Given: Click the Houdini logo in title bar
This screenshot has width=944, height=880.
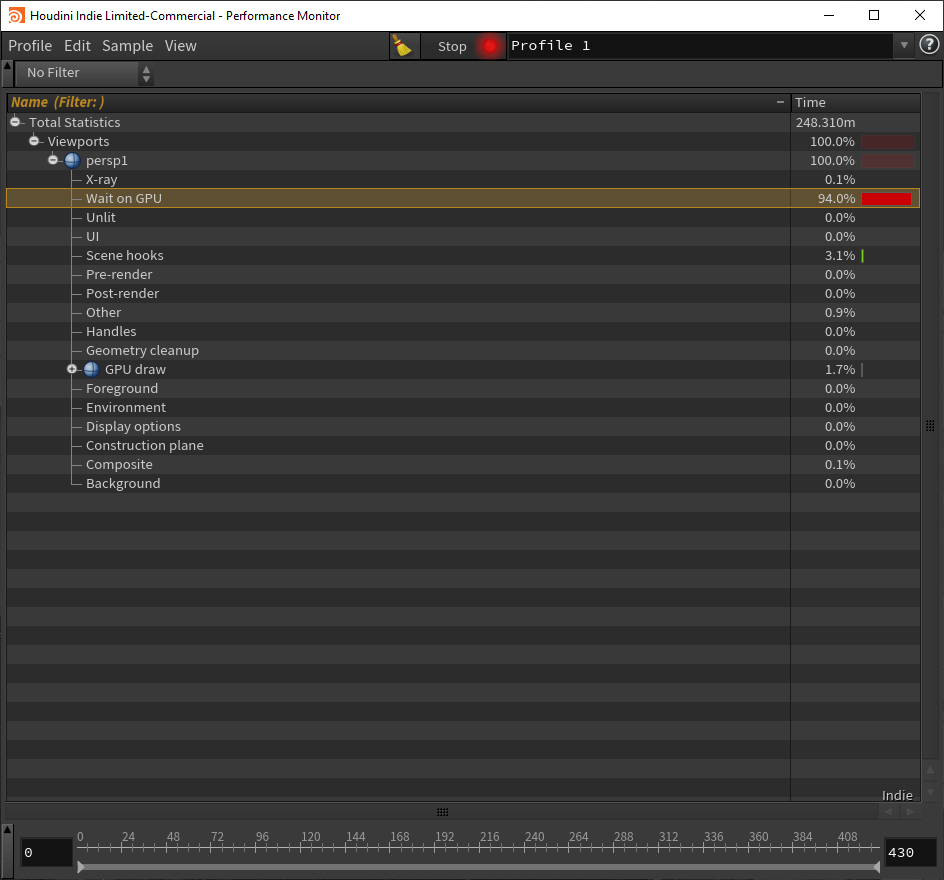Looking at the screenshot, I should point(16,16).
